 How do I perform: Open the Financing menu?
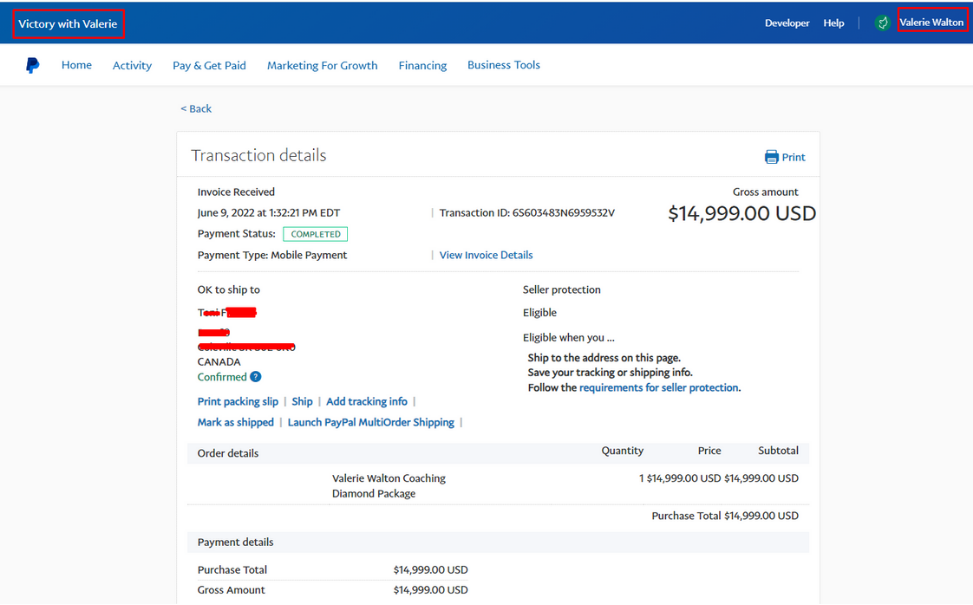[423, 65]
